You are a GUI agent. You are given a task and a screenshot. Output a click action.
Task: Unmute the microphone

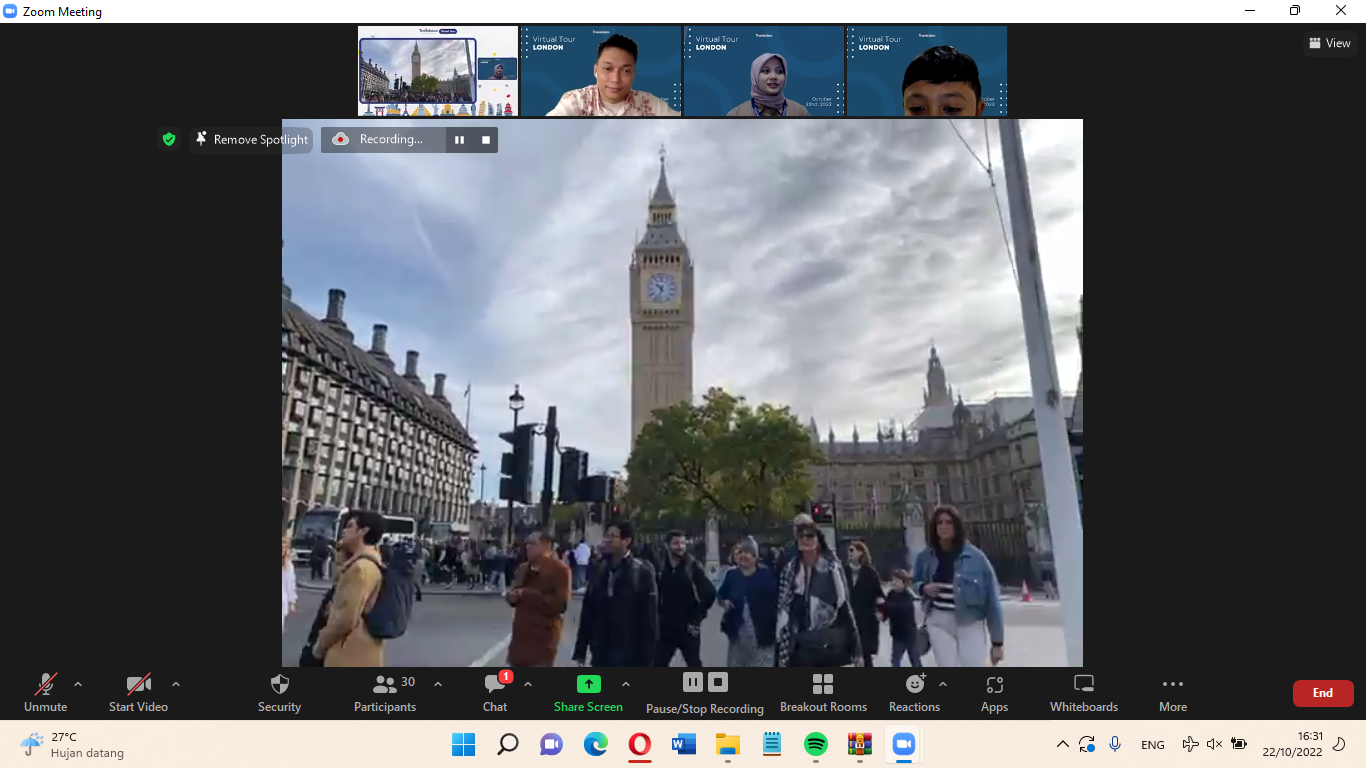pyautogui.click(x=46, y=693)
